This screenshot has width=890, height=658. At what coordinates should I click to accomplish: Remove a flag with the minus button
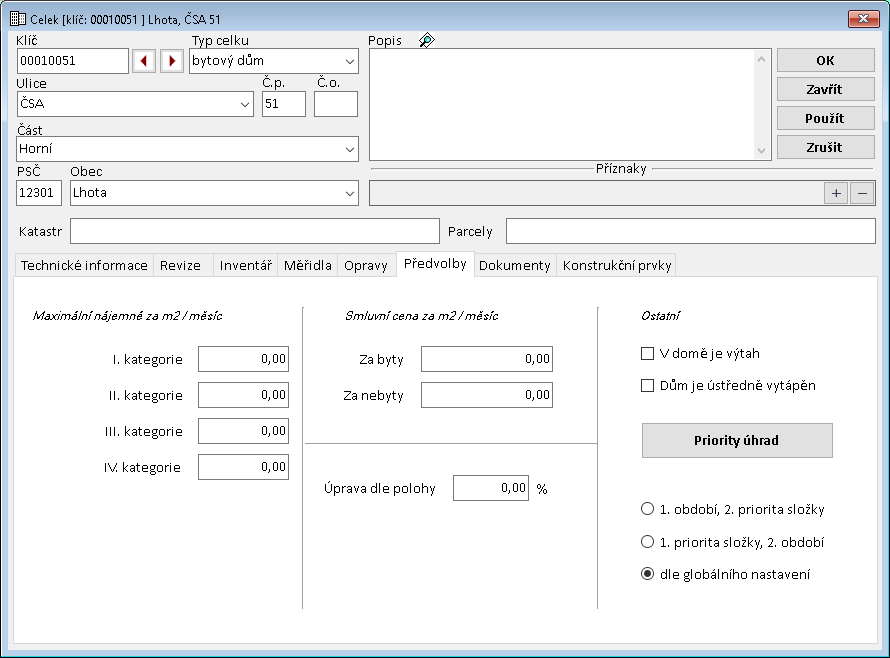(x=862, y=193)
